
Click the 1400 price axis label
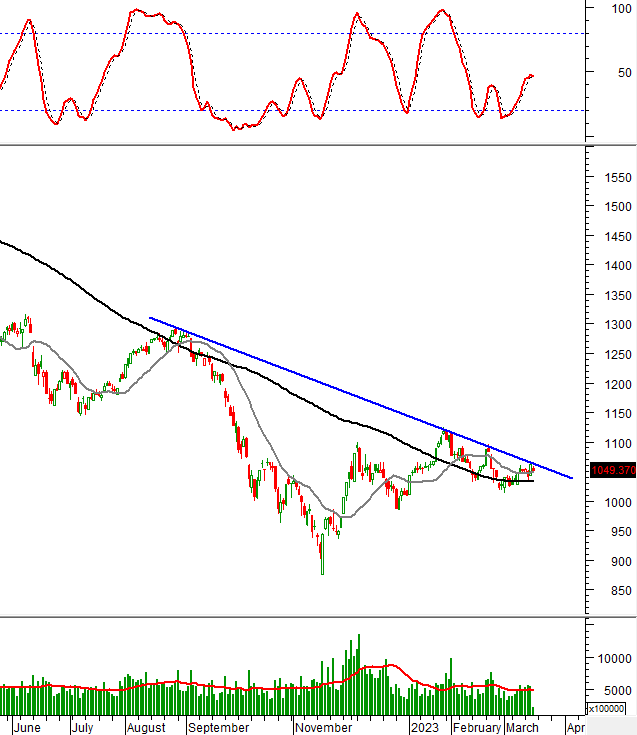618,266
